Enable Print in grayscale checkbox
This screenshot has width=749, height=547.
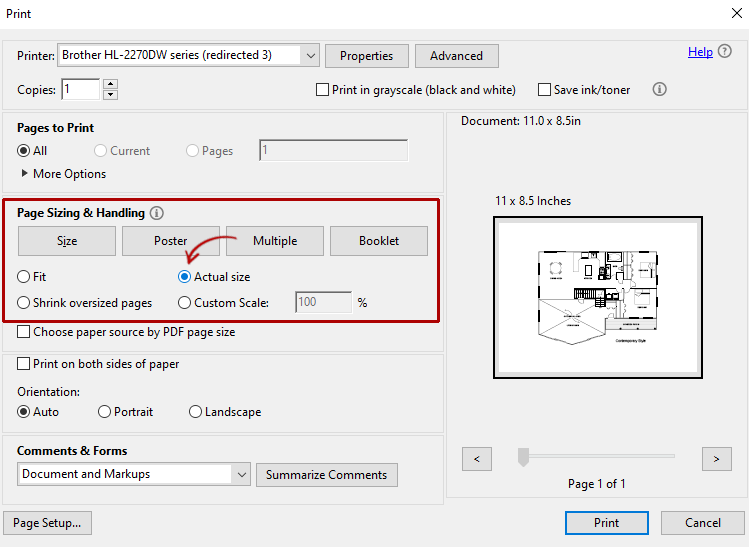[x=323, y=90]
